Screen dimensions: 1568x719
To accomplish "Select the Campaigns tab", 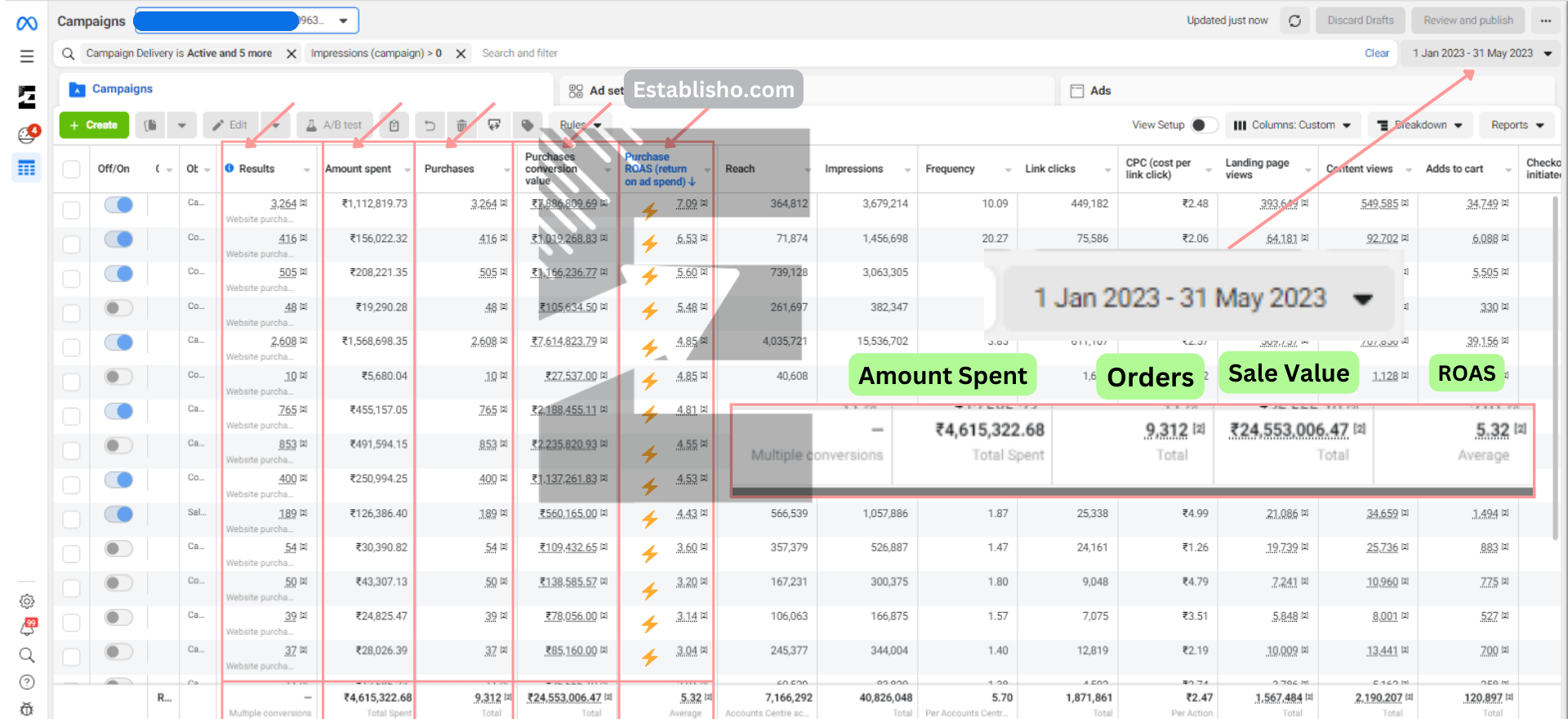I will click(x=122, y=89).
